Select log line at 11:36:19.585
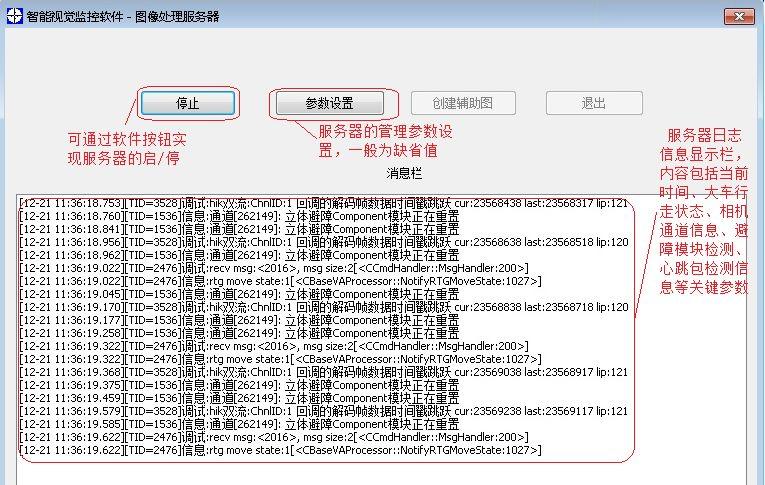Image resolution: width=765 pixels, height=485 pixels. (239, 424)
